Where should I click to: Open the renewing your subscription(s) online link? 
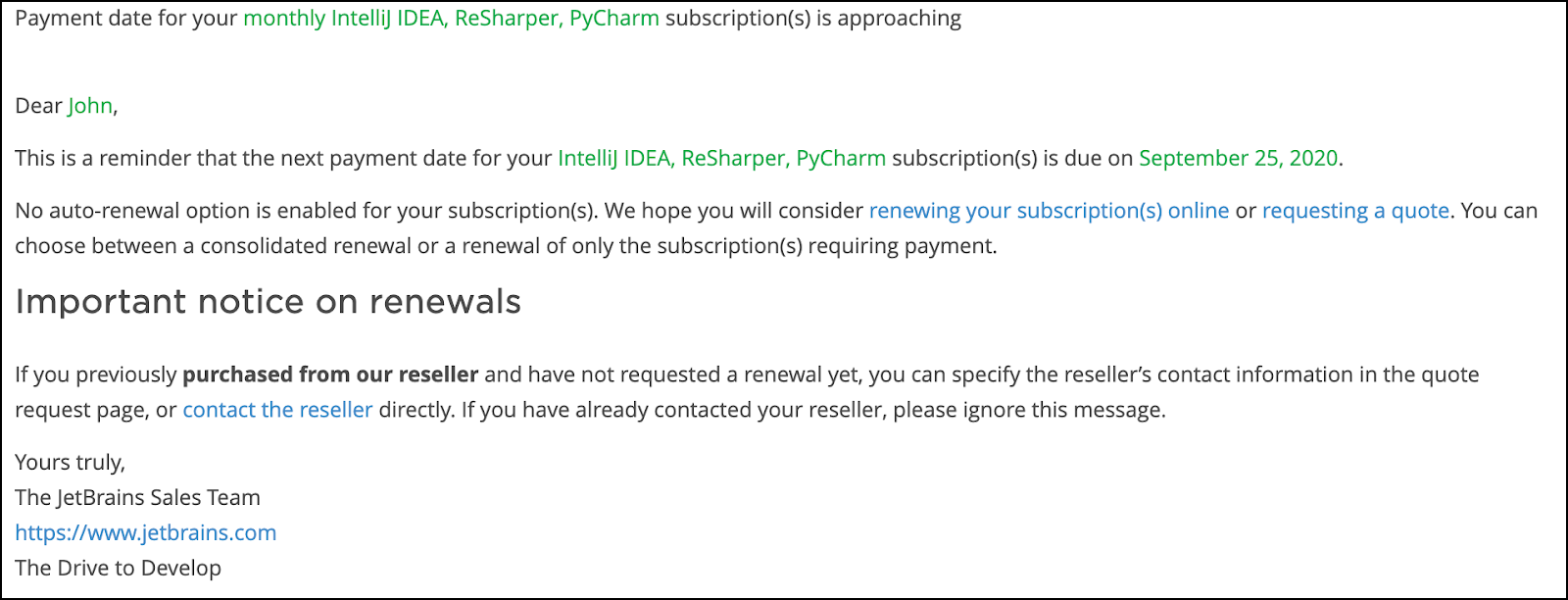1049,211
